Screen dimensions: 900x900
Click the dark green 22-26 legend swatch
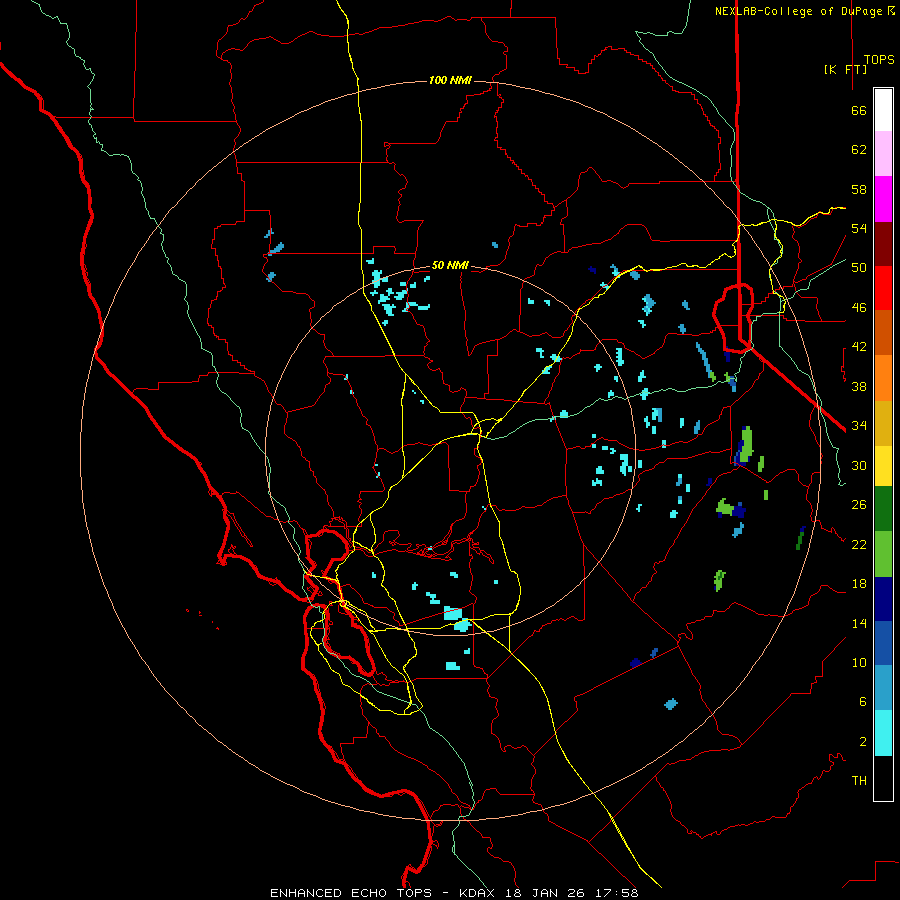(883, 509)
